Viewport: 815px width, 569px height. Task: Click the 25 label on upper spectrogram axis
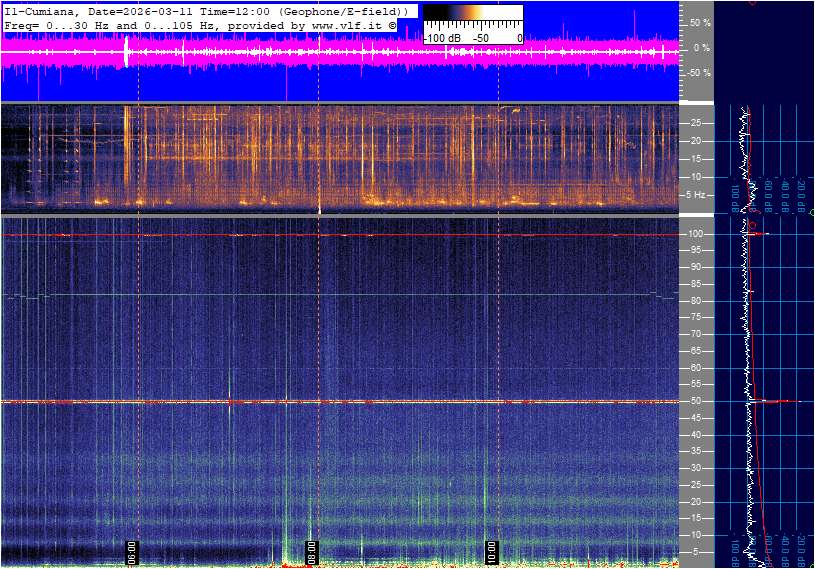click(697, 123)
